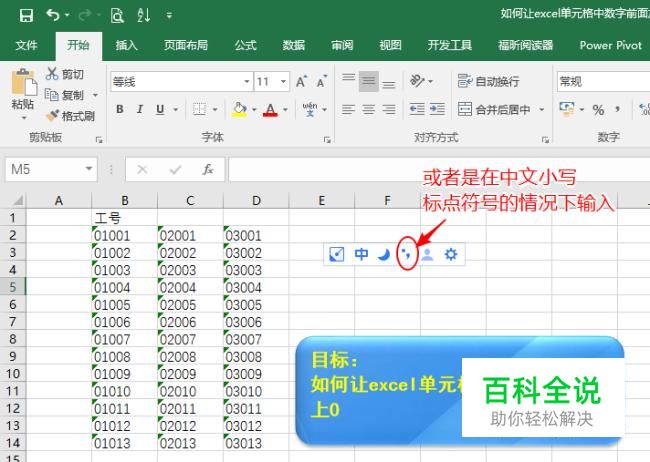This screenshot has width=650, height=462.
Task: Toggle Align Right
Action: pyautogui.click(x=388, y=109)
